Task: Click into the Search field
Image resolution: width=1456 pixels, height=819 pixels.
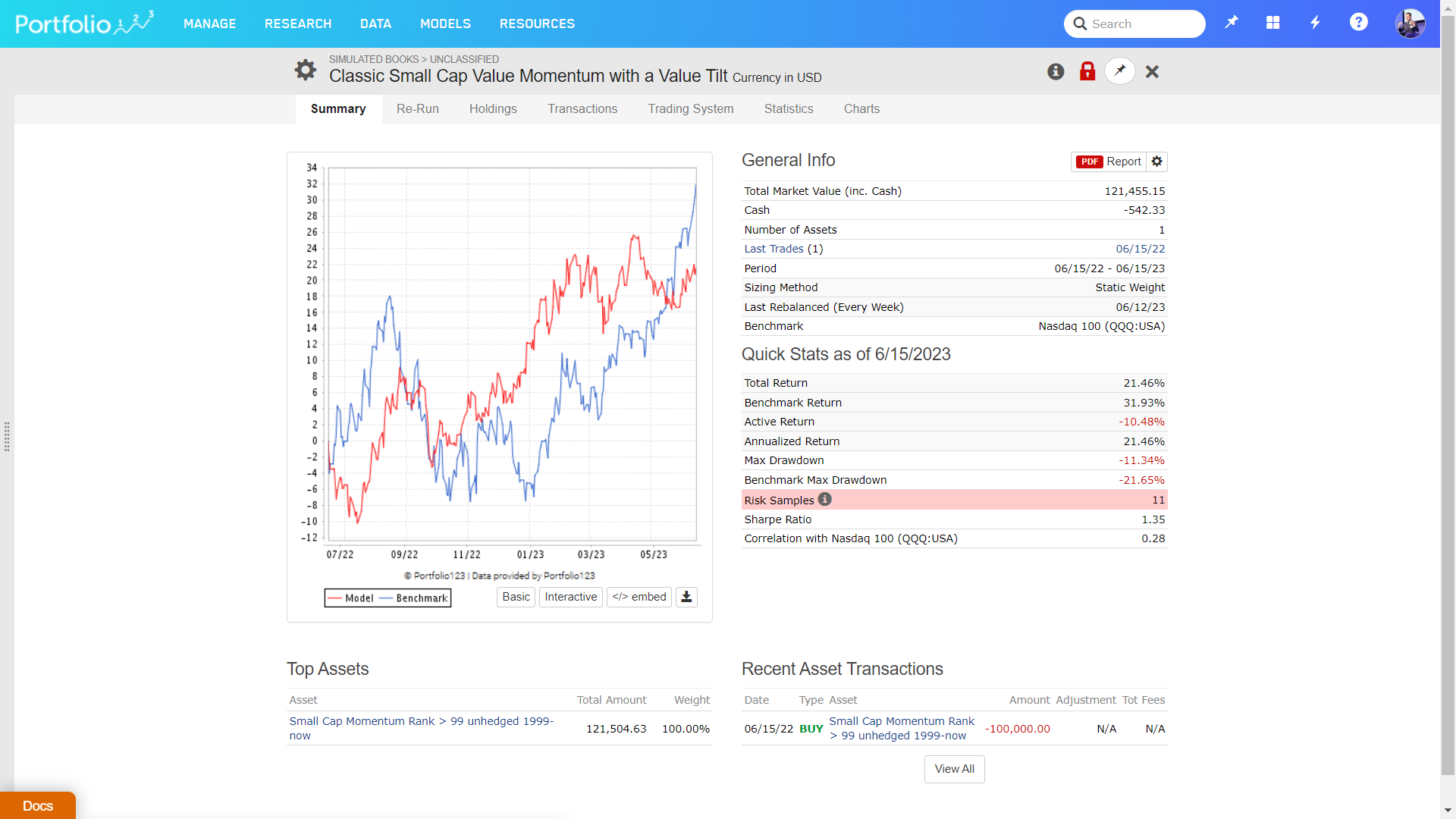Action: (x=1144, y=24)
